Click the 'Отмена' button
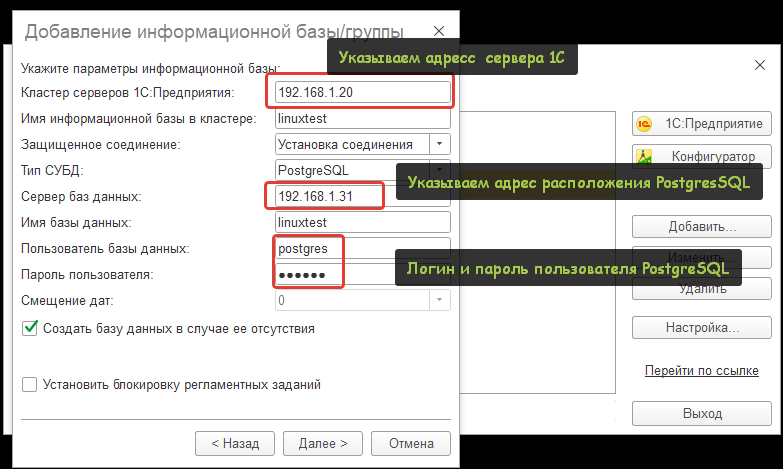Viewport: 783px width, 469px height. click(410, 442)
